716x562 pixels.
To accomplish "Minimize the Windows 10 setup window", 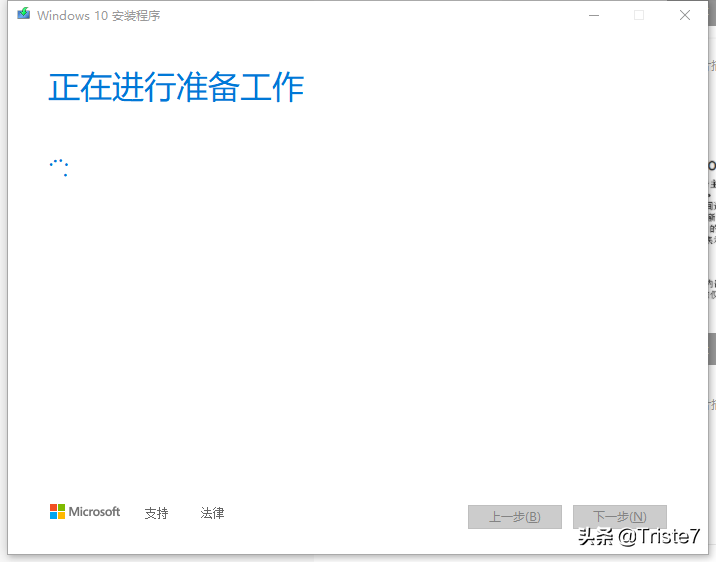I will pos(594,16).
